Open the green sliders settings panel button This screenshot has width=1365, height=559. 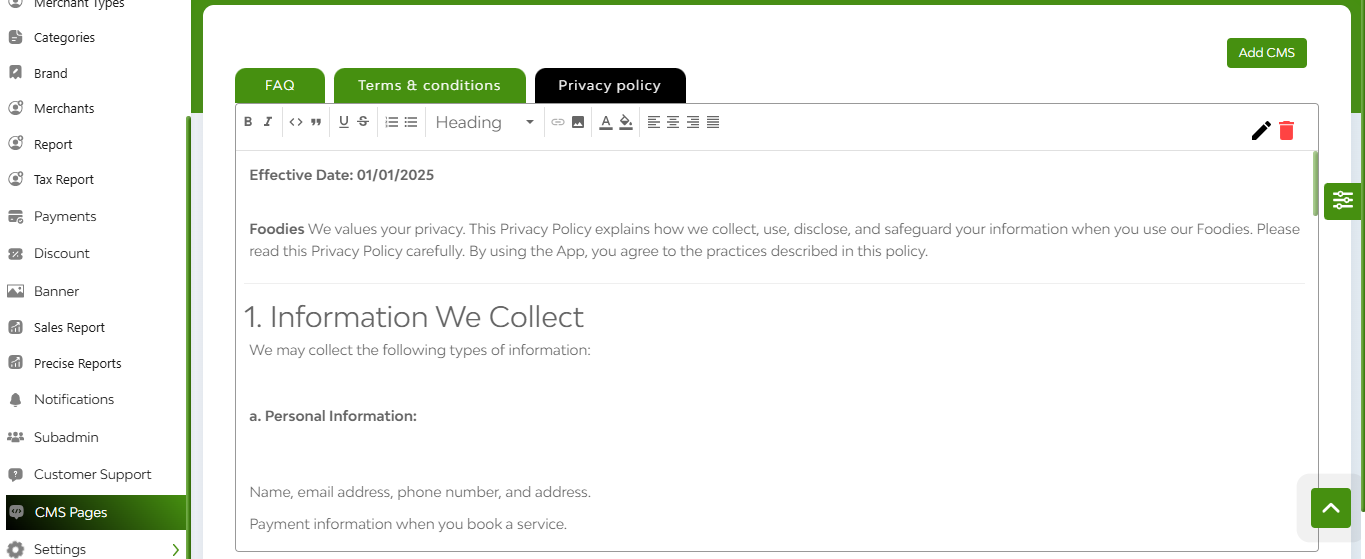click(1343, 201)
